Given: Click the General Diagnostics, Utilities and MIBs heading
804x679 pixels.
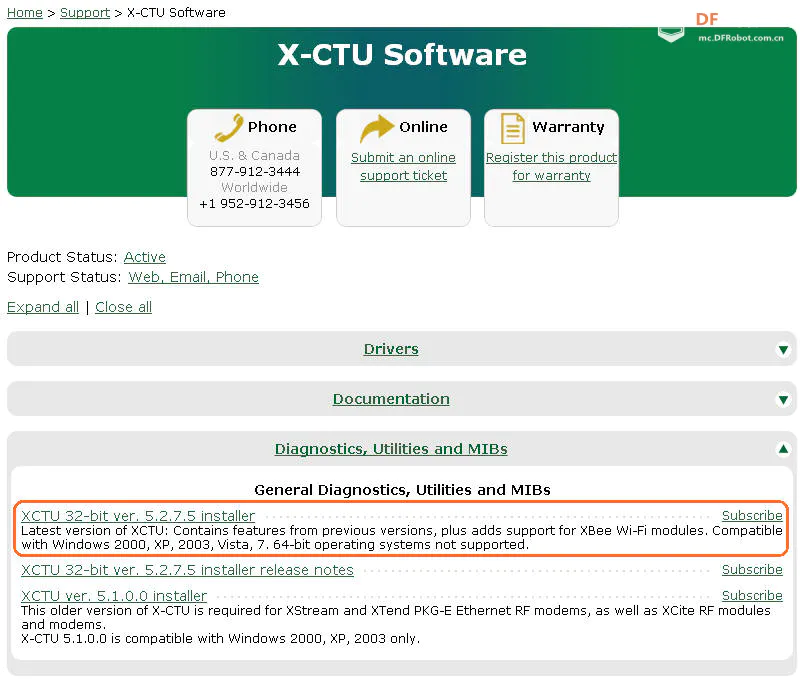Looking at the screenshot, I should tap(402, 490).
